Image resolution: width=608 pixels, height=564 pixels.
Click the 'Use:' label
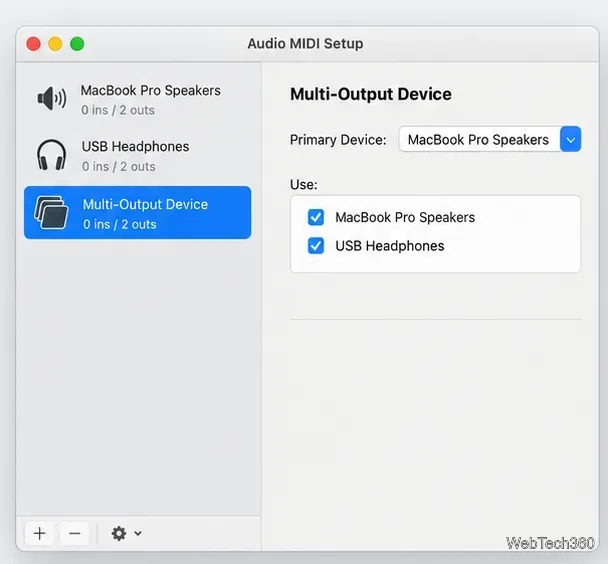(304, 185)
